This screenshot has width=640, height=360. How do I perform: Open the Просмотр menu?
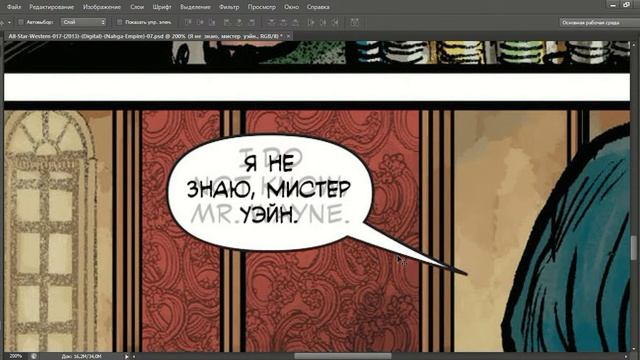(262, 7)
